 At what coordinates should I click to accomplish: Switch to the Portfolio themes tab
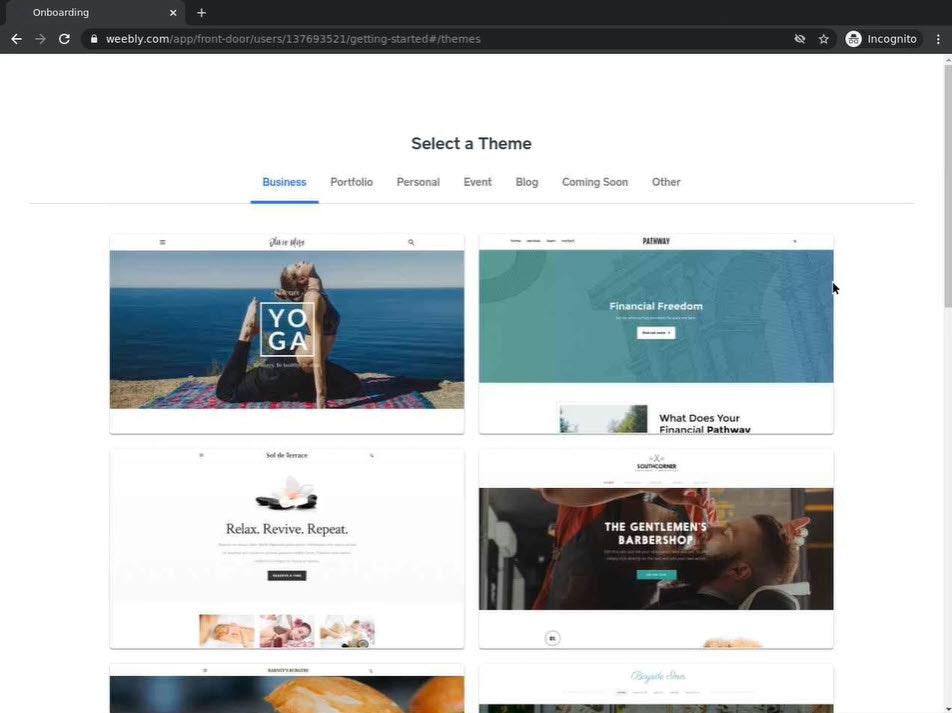pos(351,181)
